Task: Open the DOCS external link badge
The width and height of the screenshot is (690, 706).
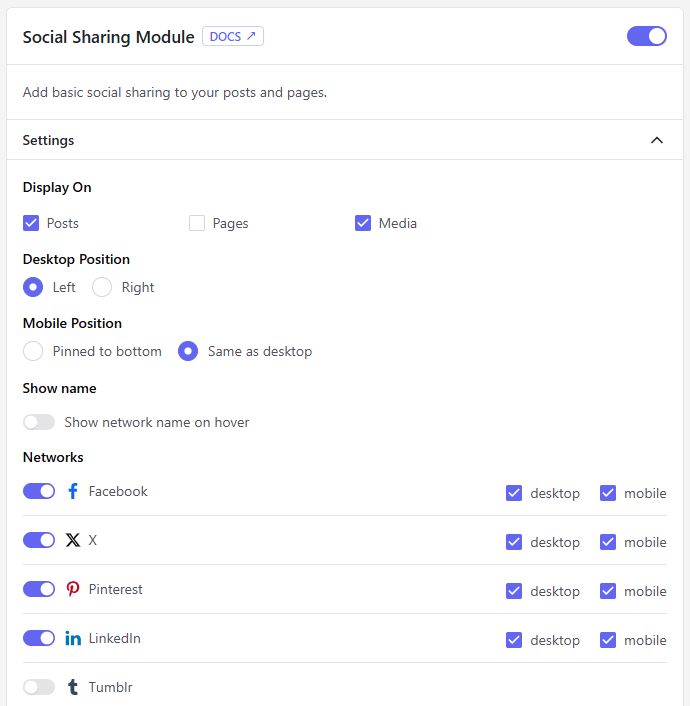Action: [233, 37]
